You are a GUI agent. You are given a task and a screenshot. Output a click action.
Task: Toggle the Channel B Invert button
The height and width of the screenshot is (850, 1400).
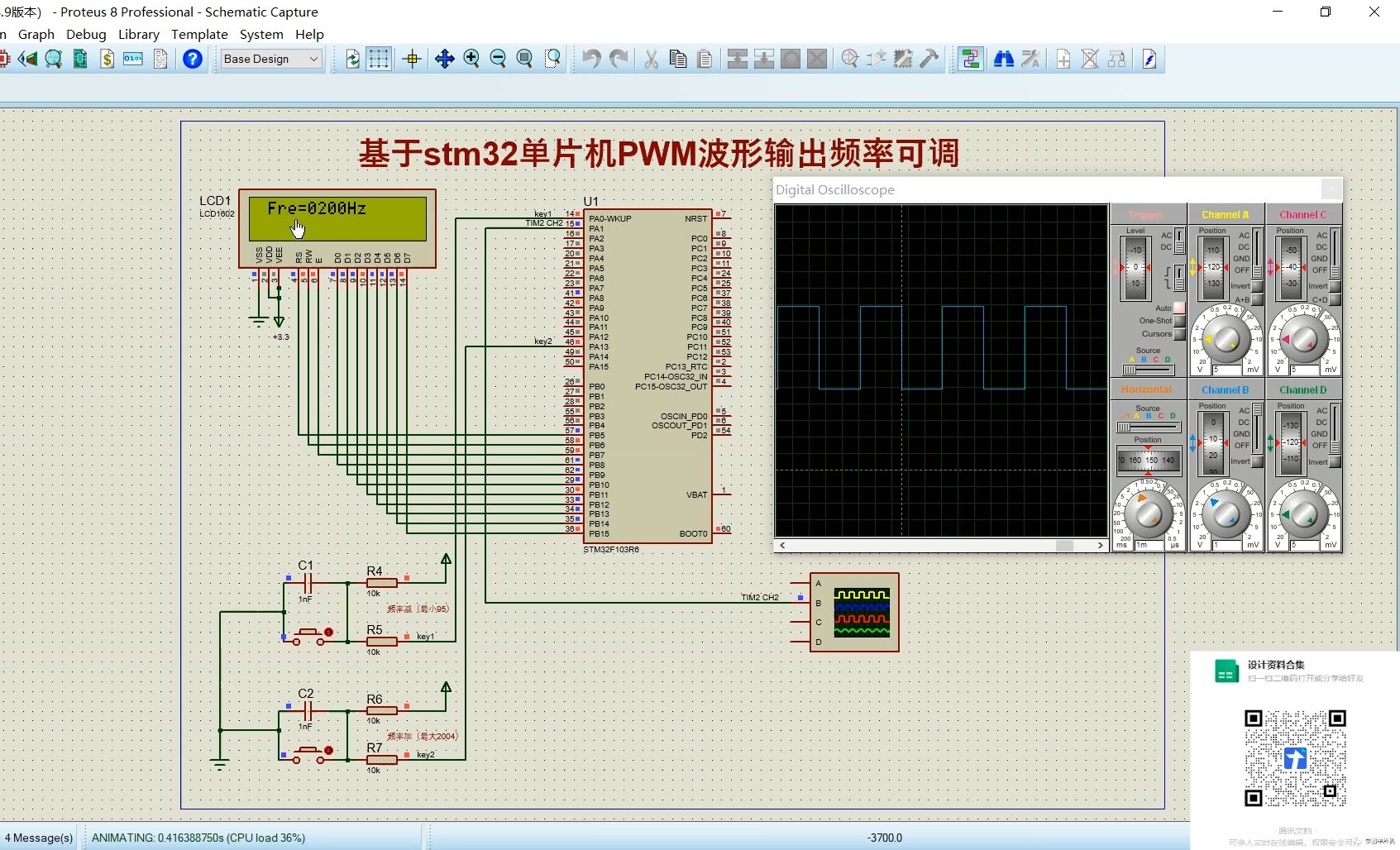[x=1257, y=461]
